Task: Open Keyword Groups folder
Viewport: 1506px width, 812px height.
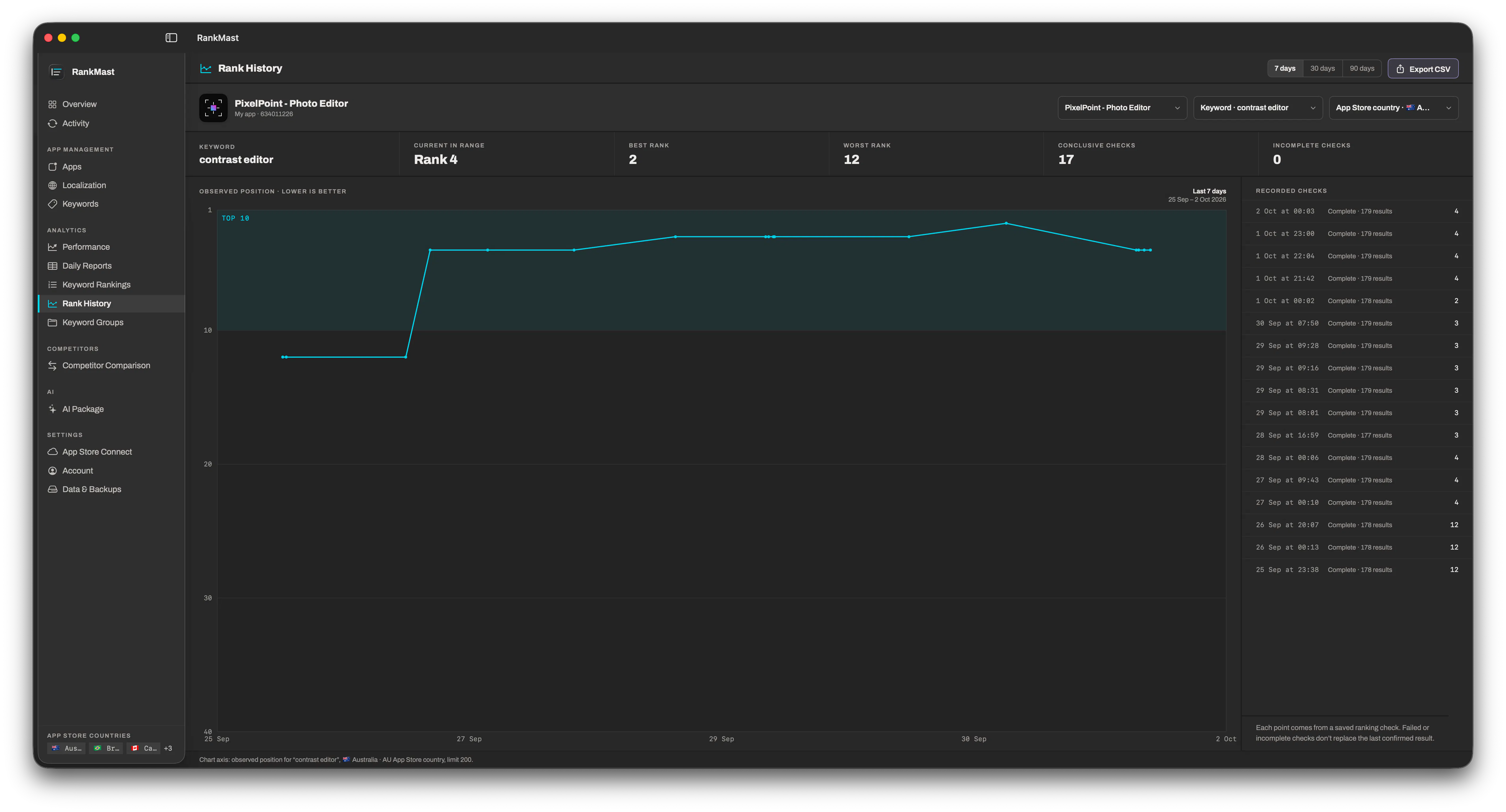Action: [x=111, y=322]
